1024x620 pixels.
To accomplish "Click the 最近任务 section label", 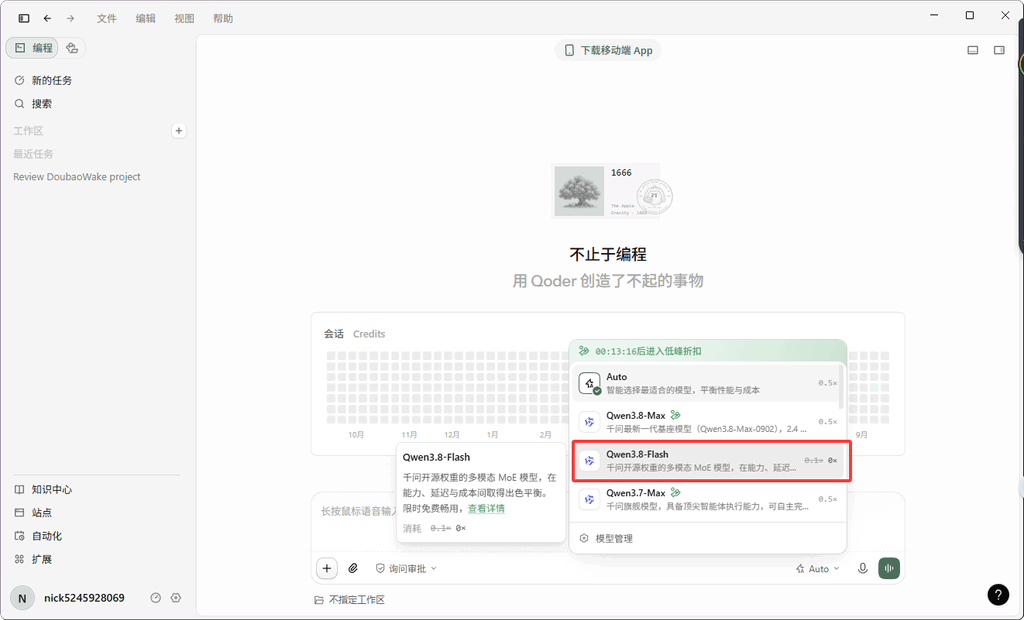I will 33,154.
